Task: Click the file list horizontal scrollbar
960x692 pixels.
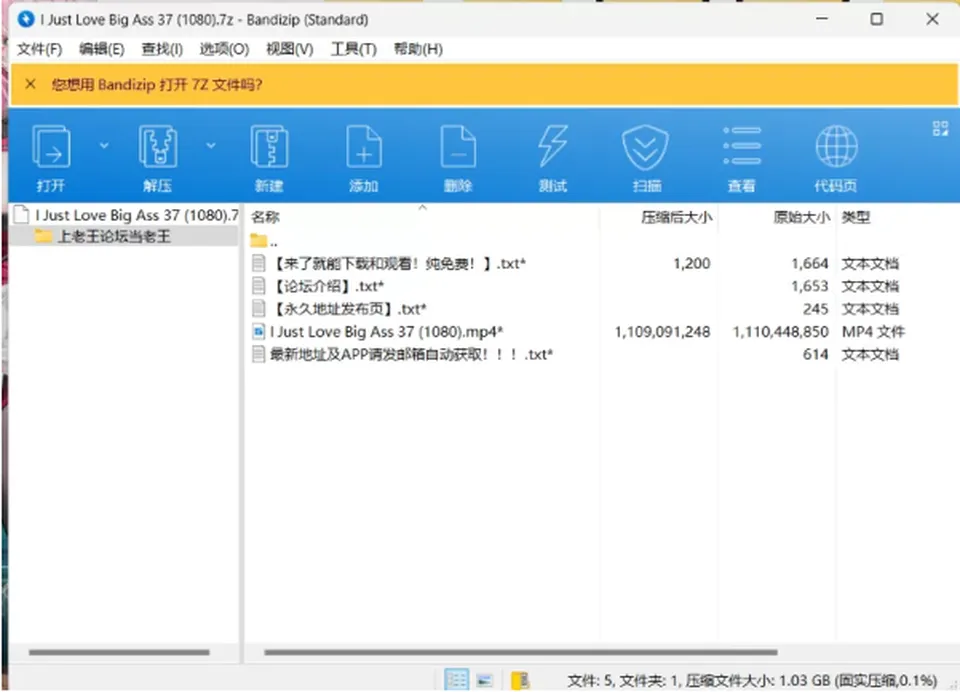Action: pyautogui.click(x=520, y=652)
